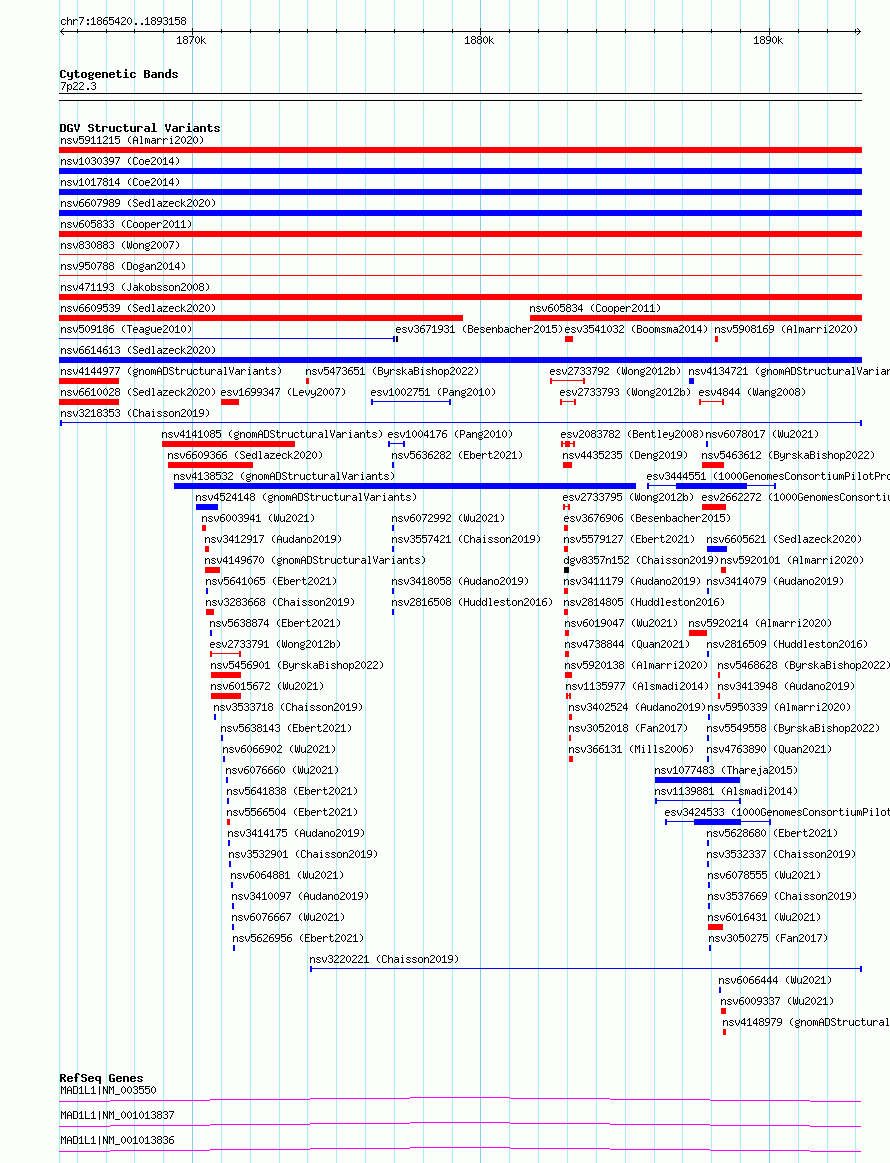
Task: Click the long blue nsv4138532 variant bar
Action: click(x=404, y=486)
